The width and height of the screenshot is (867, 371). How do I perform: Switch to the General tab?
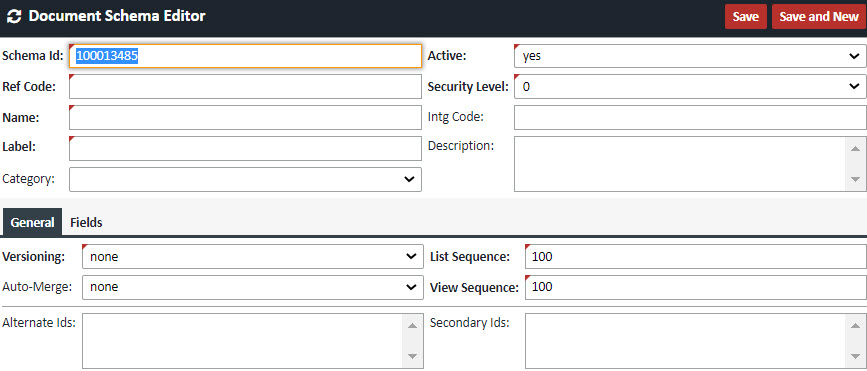[x=32, y=222]
